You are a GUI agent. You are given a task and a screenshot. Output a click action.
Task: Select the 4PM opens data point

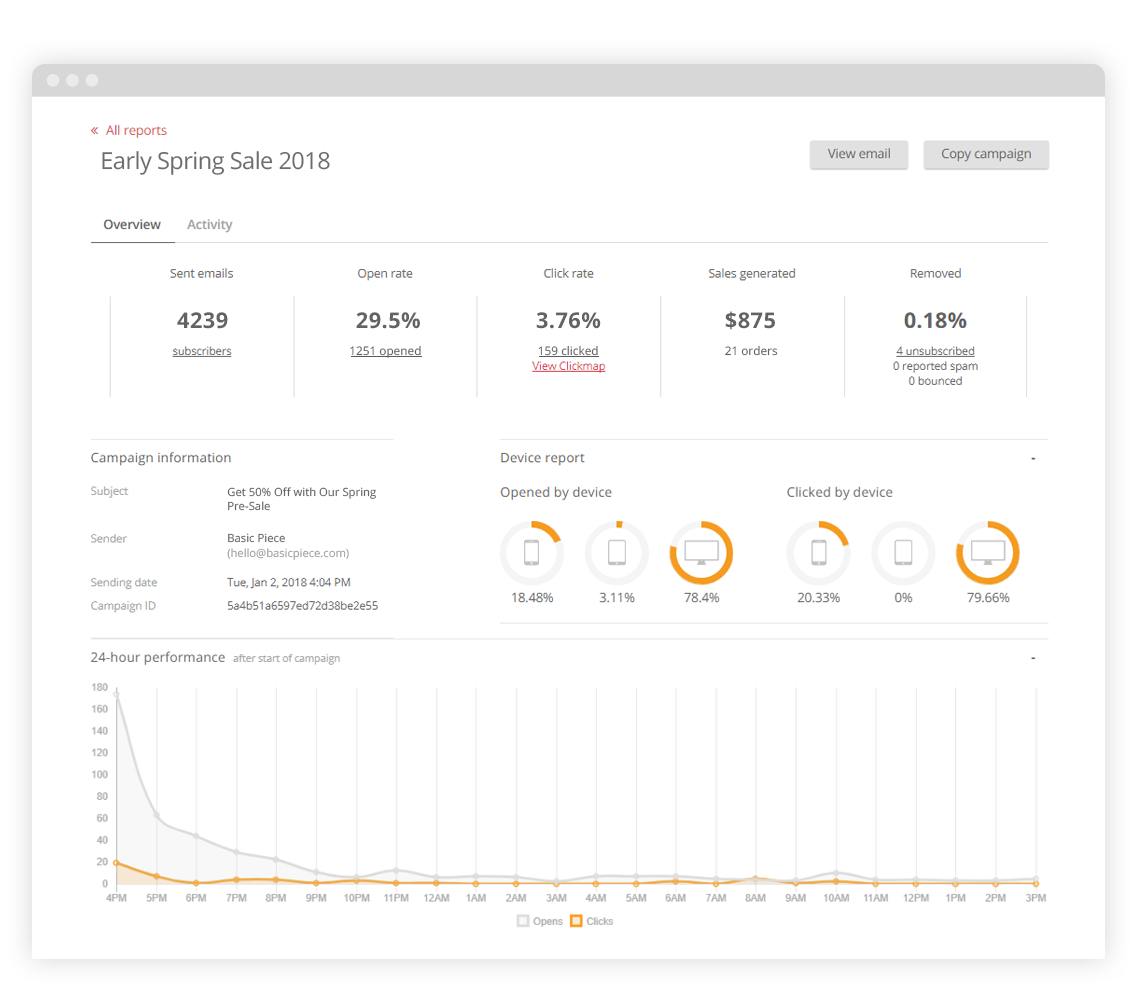click(x=116, y=694)
